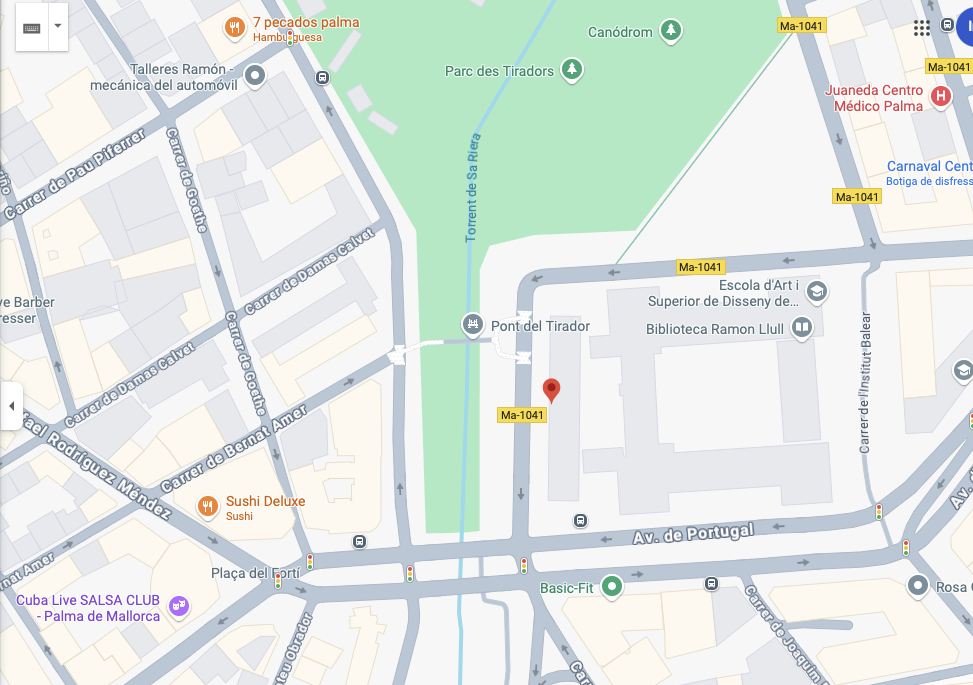Expand the input tools dropdown arrow

click(x=58, y=27)
